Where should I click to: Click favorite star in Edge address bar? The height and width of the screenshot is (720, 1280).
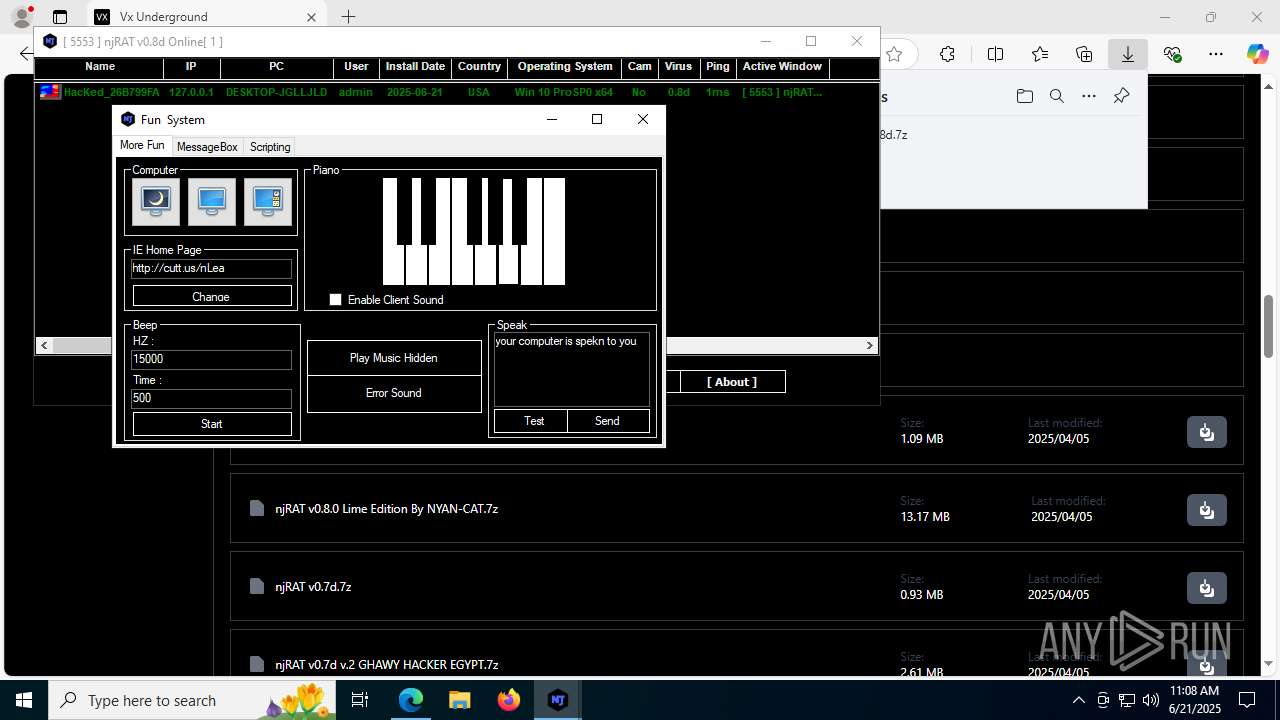894,54
